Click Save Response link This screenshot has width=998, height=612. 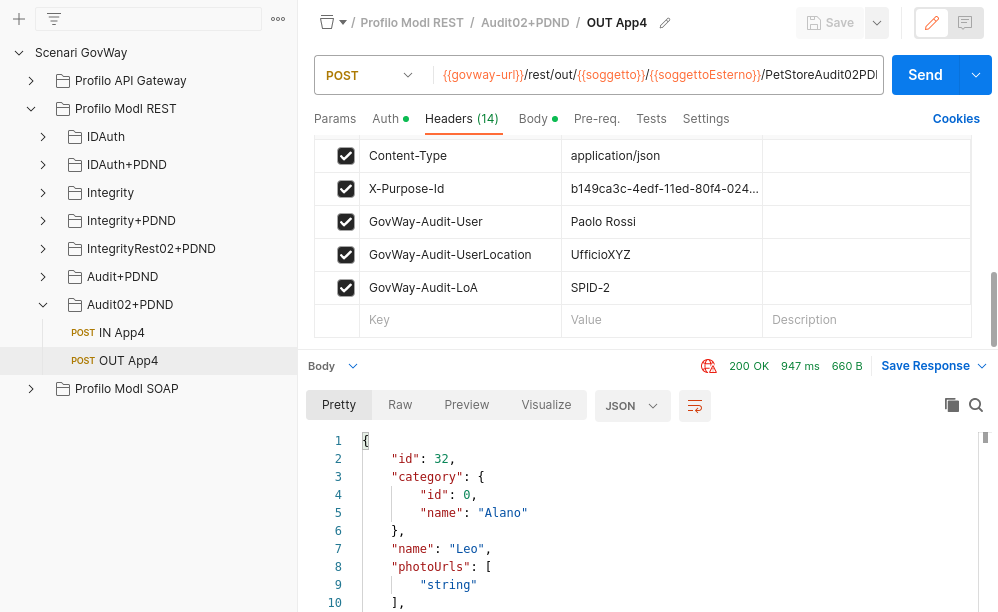925,366
